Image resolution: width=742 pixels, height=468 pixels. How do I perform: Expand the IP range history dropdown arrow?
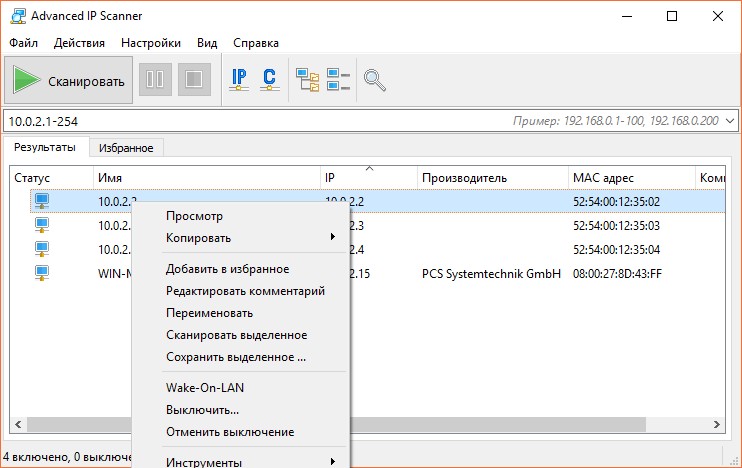(730, 121)
